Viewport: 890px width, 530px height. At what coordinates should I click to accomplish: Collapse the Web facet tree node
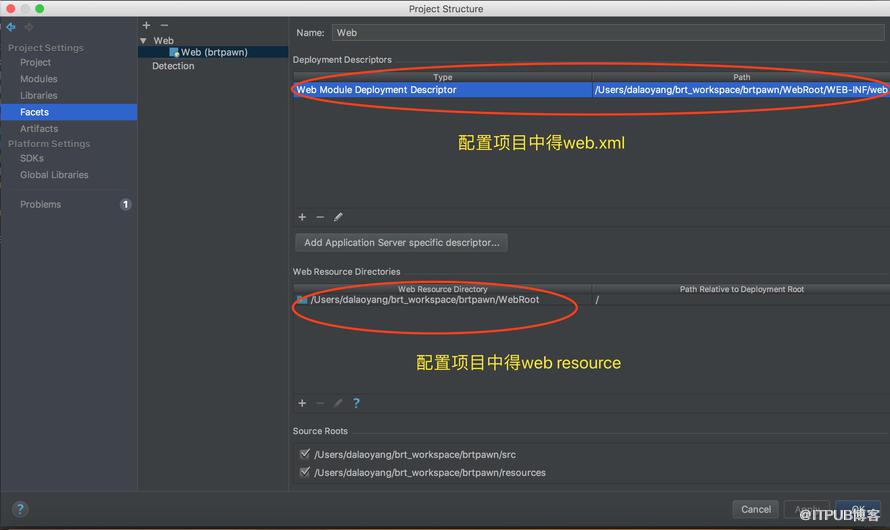[144, 41]
